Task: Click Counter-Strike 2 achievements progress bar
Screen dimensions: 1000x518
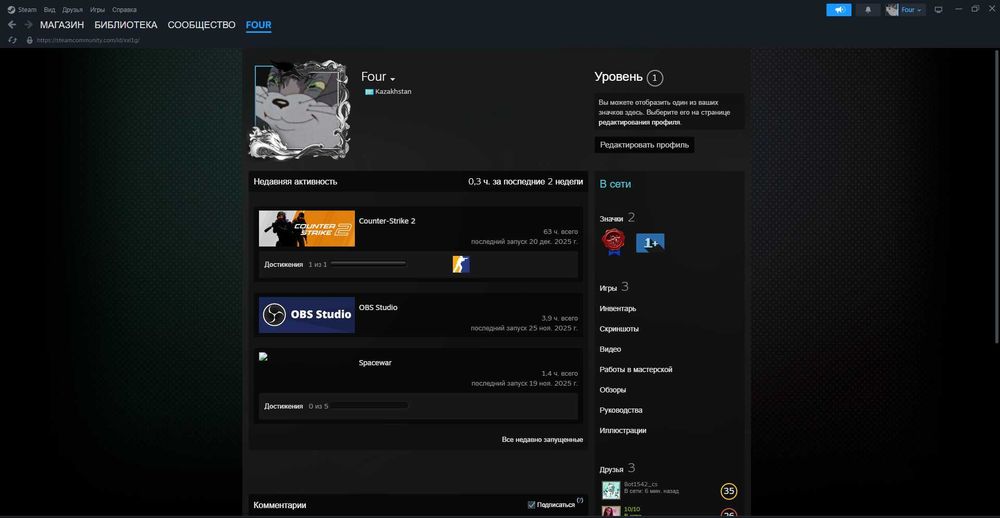Action: tap(368, 264)
